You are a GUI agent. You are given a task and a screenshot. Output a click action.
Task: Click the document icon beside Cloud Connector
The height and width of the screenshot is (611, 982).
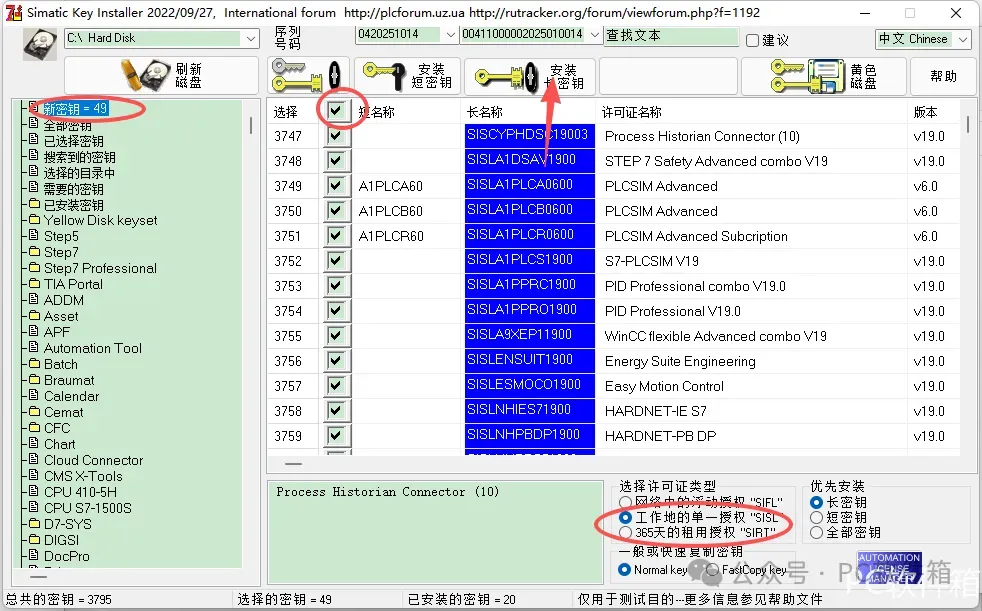coord(34,460)
